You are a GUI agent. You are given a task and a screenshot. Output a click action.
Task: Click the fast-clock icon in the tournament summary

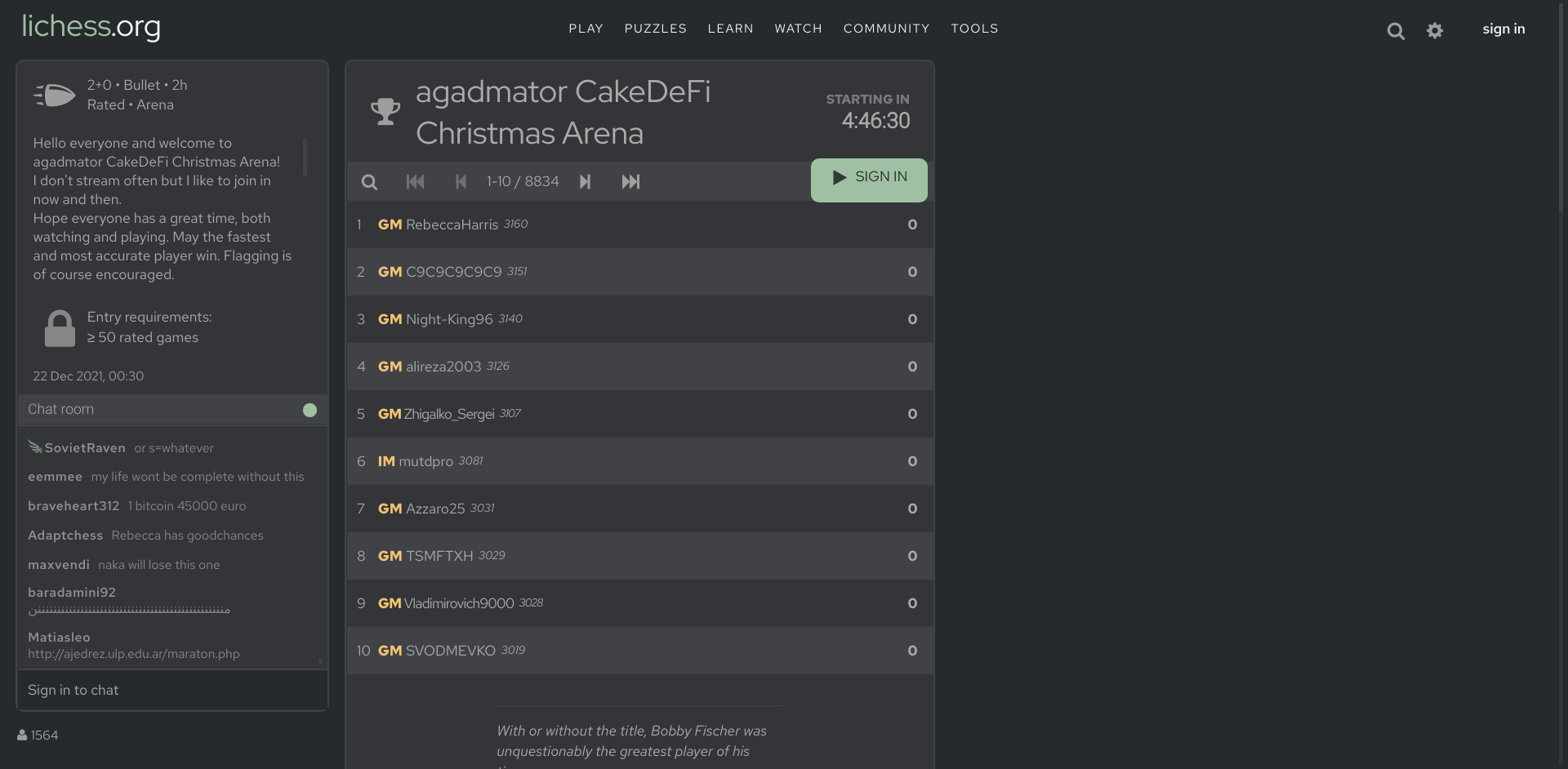(54, 94)
